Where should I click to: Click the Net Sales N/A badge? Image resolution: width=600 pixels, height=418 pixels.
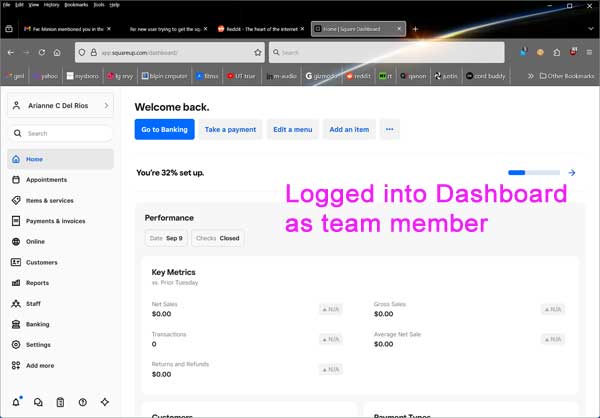point(331,309)
